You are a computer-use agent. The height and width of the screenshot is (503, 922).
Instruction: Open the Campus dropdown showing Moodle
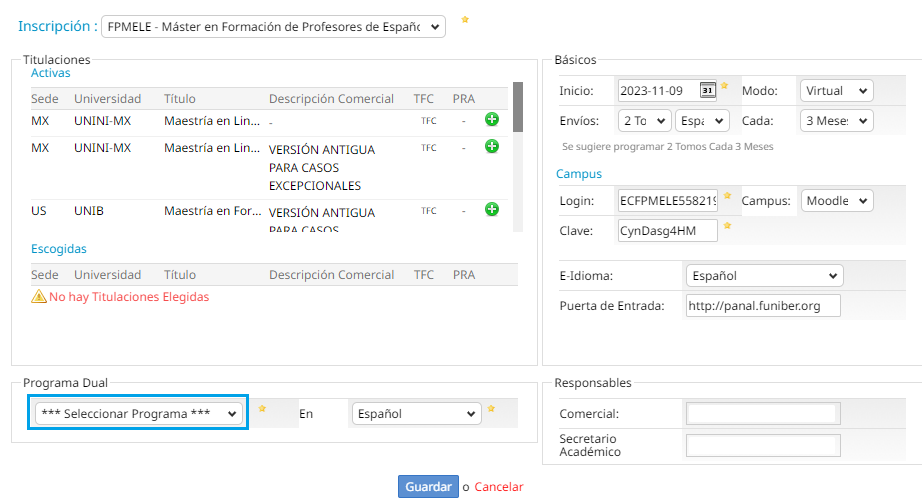(x=836, y=201)
